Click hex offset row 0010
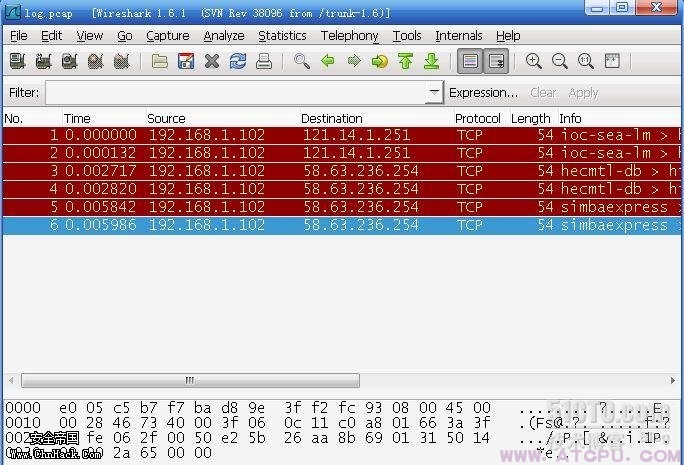This screenshot has width=684, height=465. (x=23, y=423)
